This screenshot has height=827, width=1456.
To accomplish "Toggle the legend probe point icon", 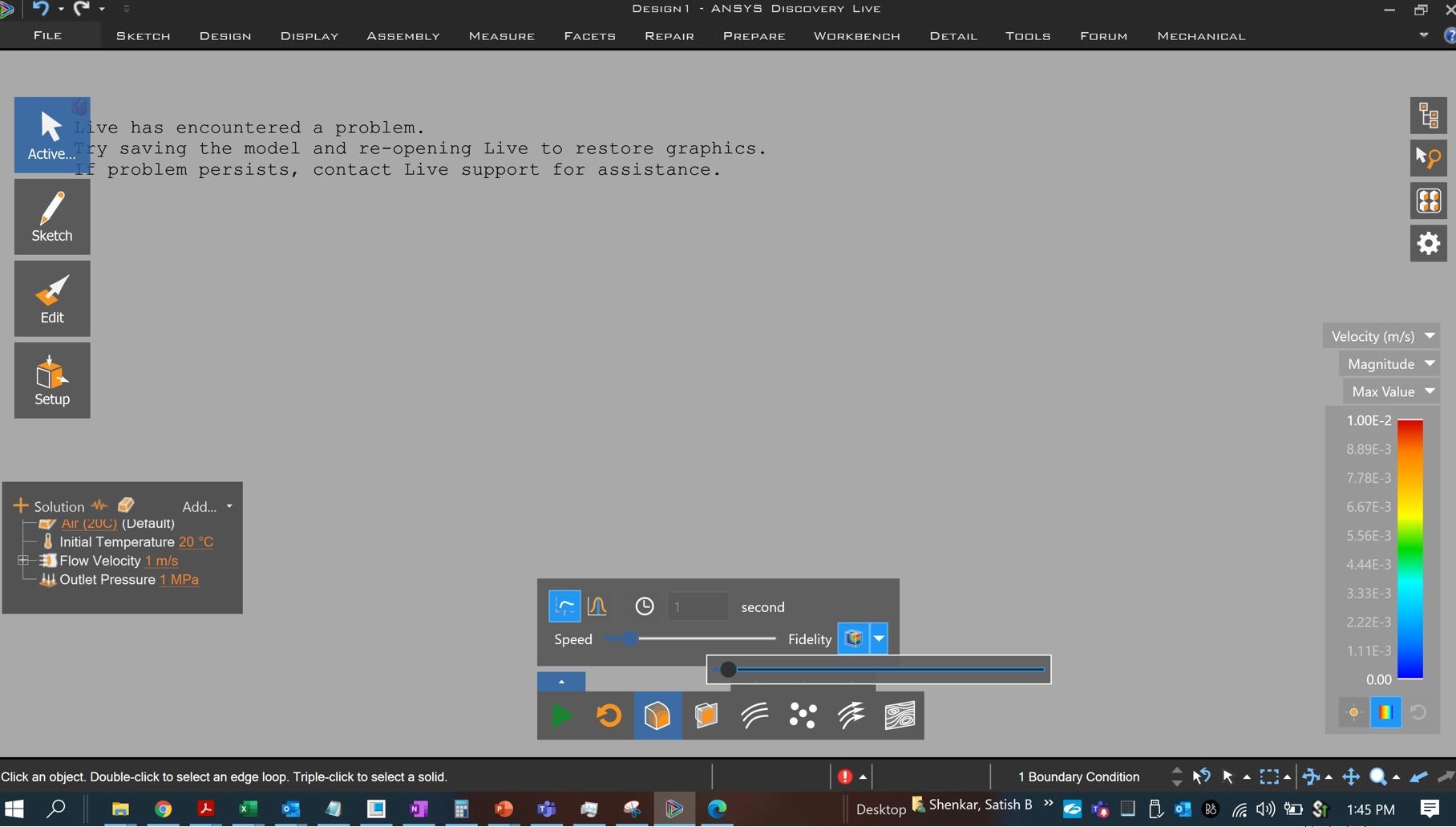I will click(1354, 712).
